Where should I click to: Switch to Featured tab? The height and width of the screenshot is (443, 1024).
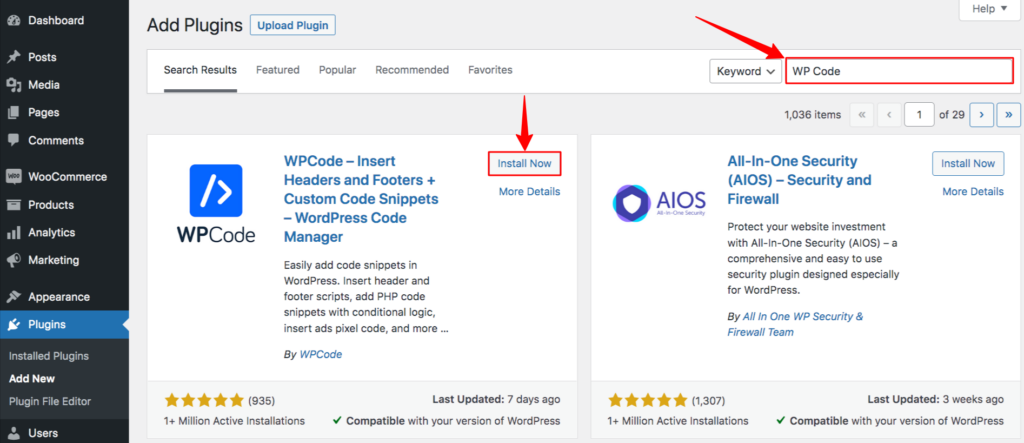click(x=278, y=70)
